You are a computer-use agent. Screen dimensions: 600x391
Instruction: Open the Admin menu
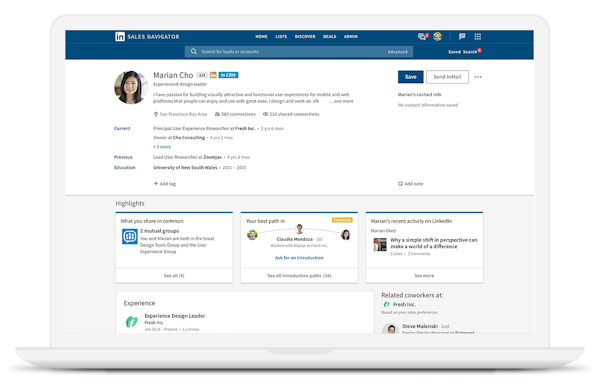pos(351,37)
